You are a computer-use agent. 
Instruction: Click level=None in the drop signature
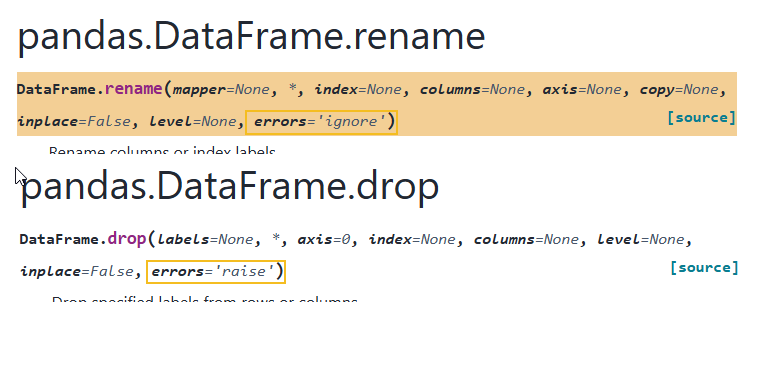point(641,240)
